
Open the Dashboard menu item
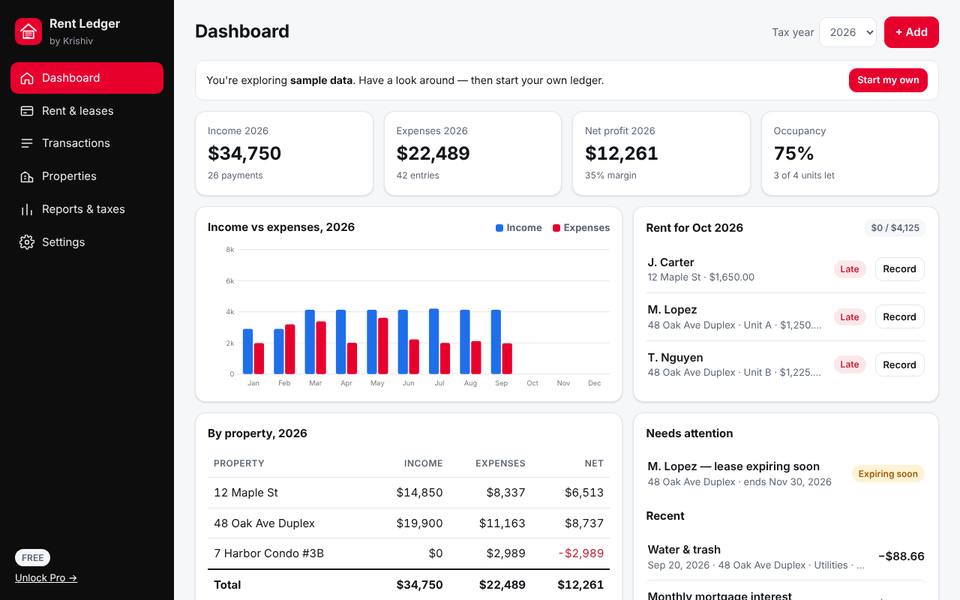pos(87,78)
